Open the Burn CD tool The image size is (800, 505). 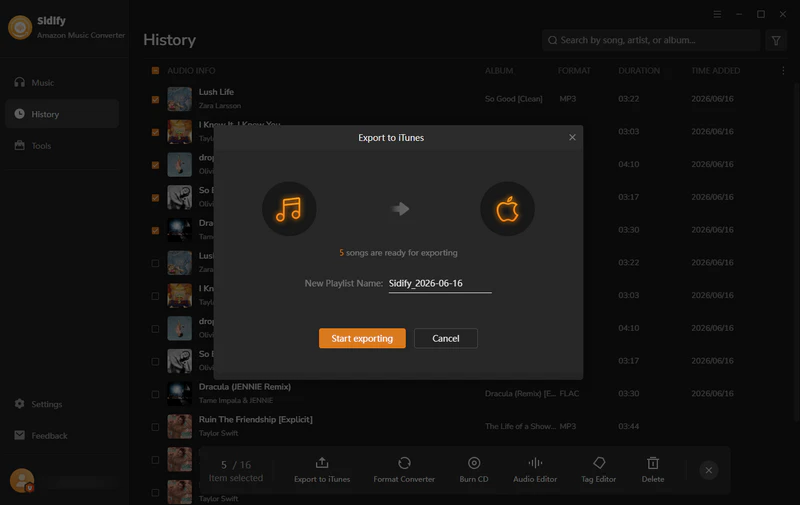pyautogui.click(x=474, y=470)
